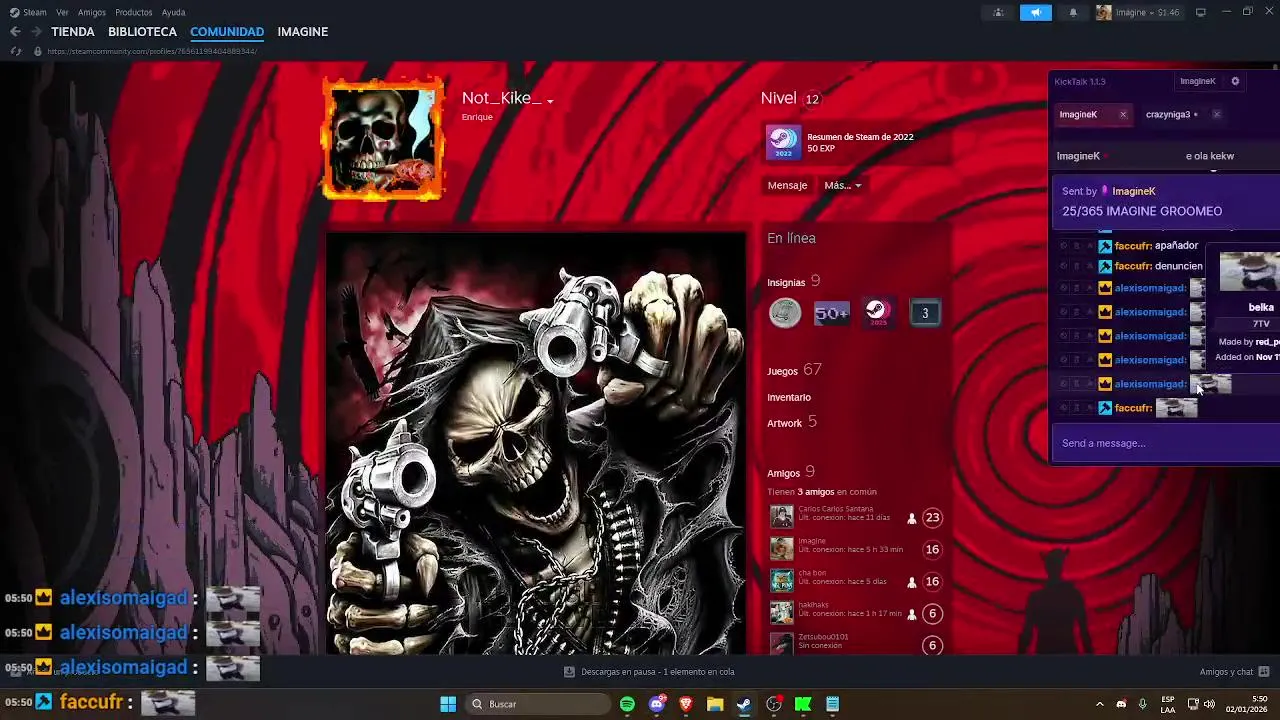This screenshot has width=1280, height=720.
Task: Open Imagine friend avatar in friends list
Action: (x=782, y=549)
